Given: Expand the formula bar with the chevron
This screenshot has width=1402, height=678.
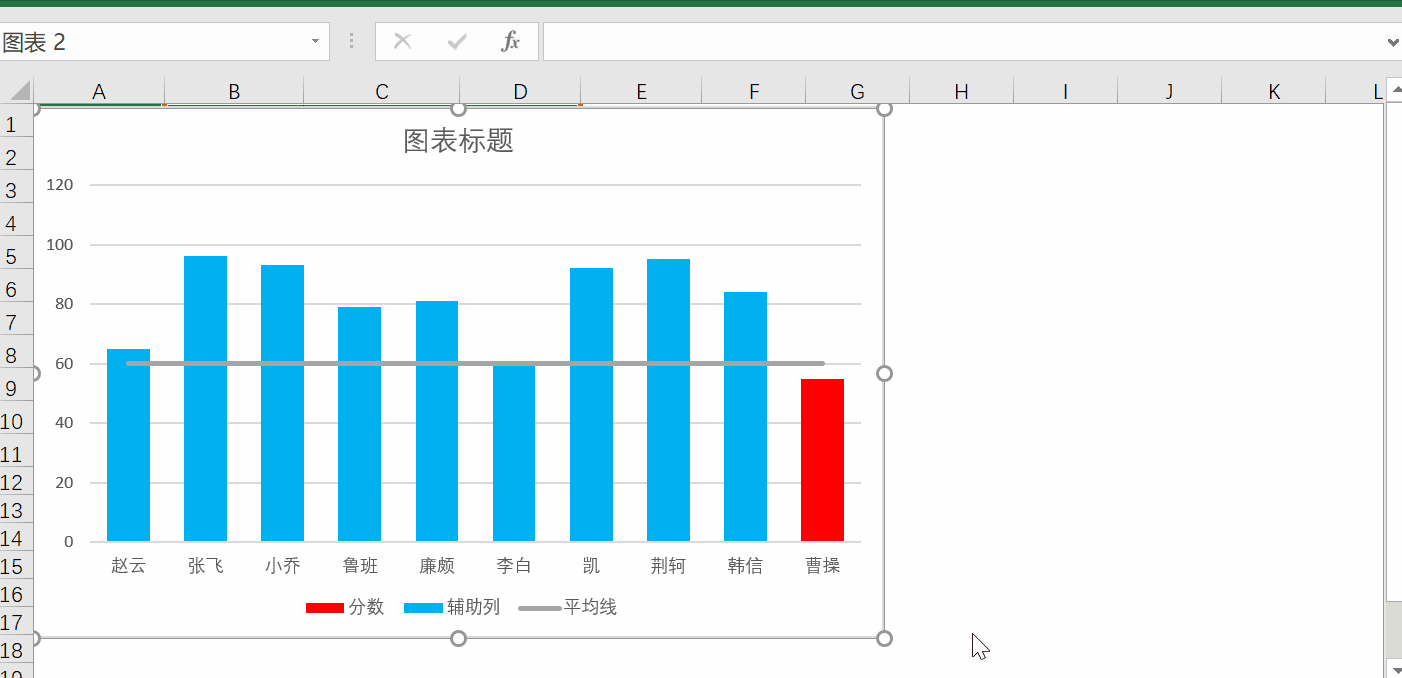Looking at the screenshot, I should [1394, 42].
